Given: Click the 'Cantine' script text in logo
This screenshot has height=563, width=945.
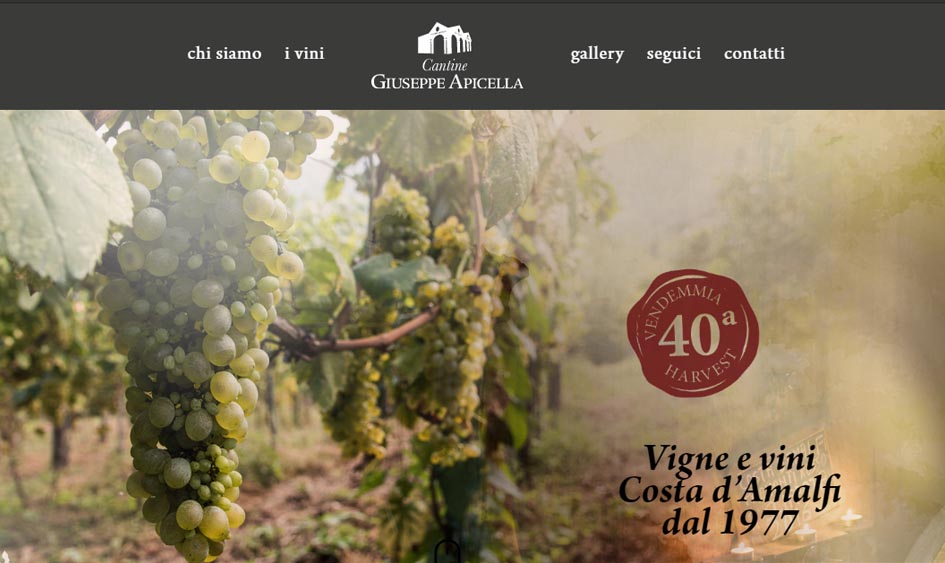Looking at the screenshot, I should pos(445,64).
